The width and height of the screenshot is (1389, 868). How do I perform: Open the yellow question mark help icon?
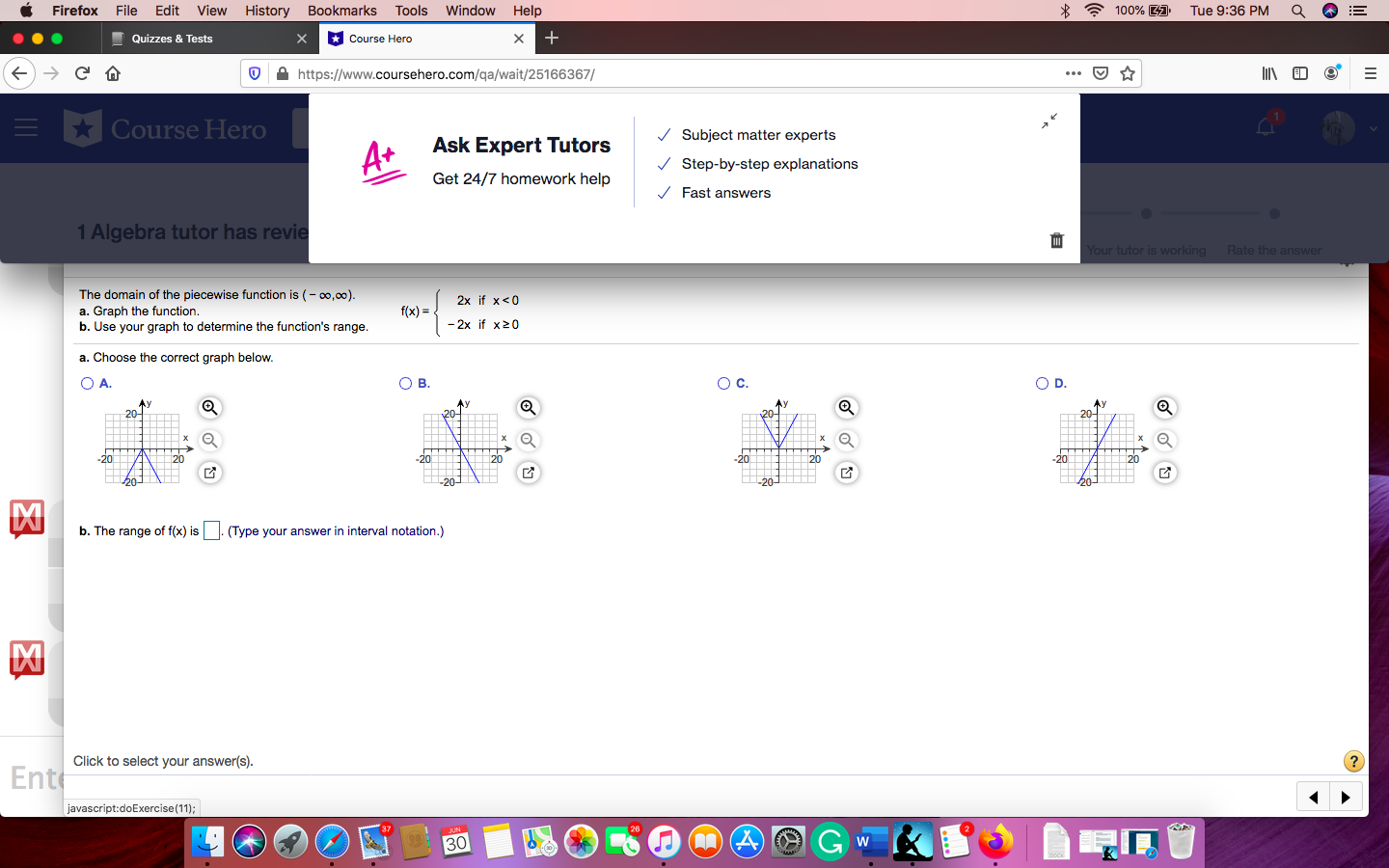click(1354, 761)
